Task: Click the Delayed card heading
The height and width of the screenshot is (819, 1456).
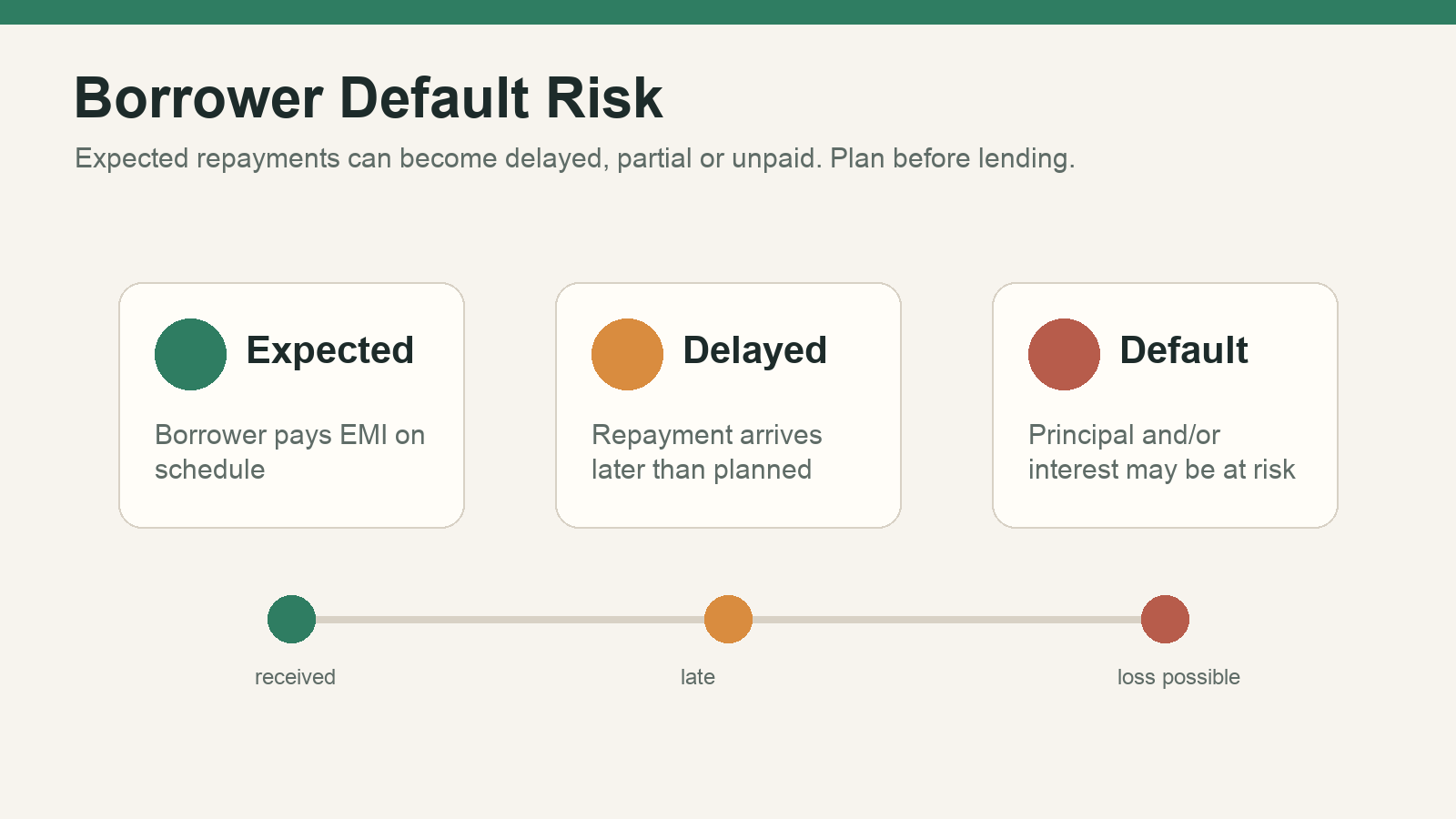Action: click(754, 350)
